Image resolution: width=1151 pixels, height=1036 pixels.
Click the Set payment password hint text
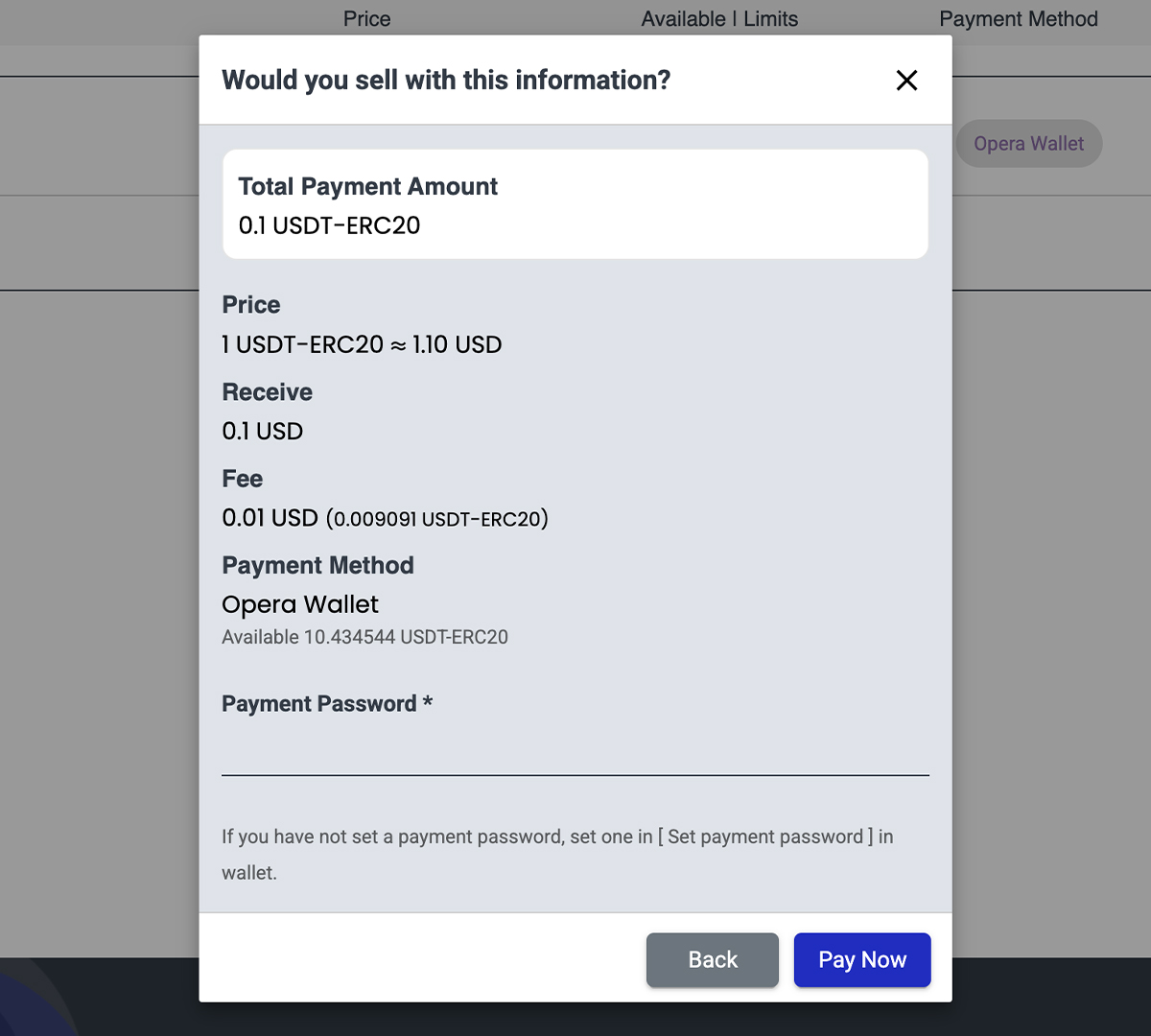[x=556, y=837]
